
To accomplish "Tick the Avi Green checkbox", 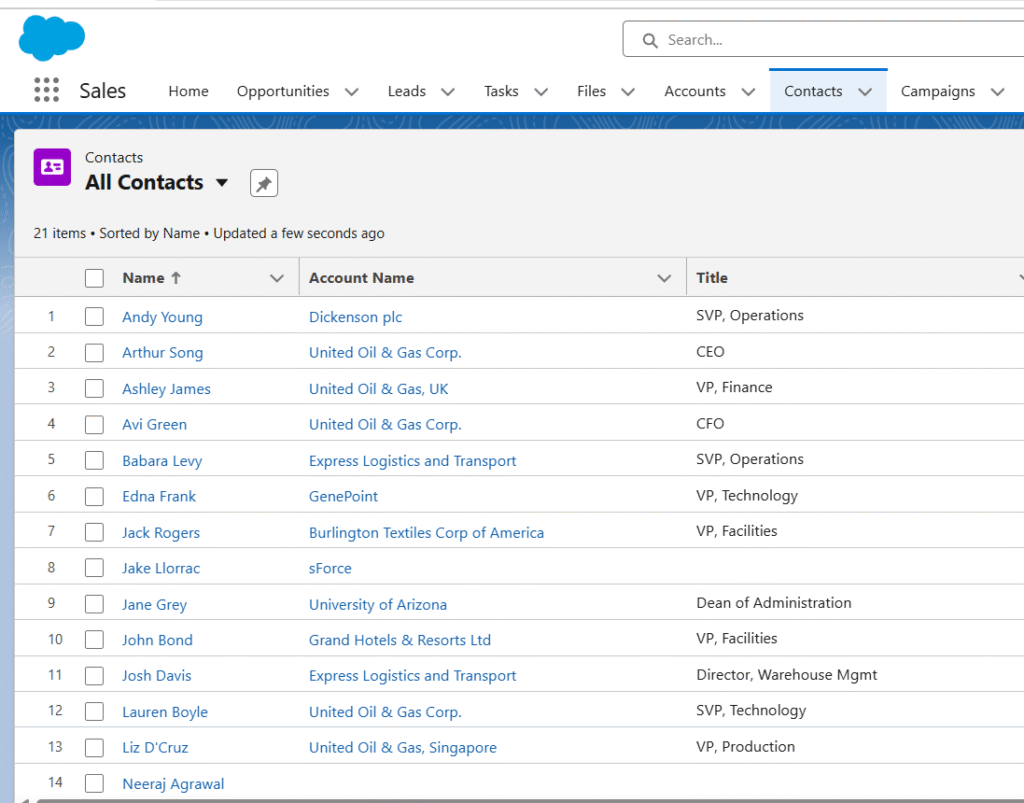I will [x=94, y=424].
